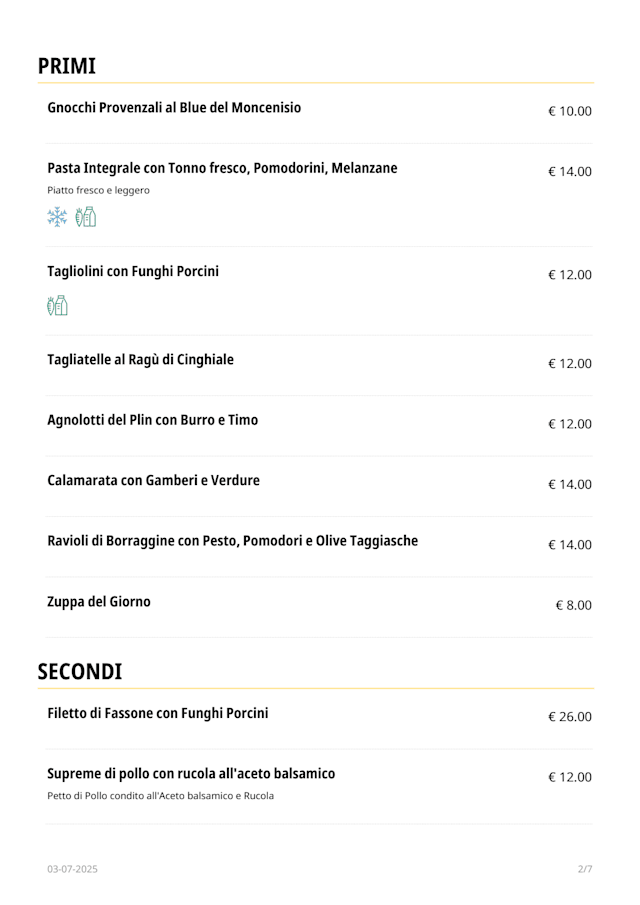Select Tagliolini con Funghi Porcini

tap(133, 271)
